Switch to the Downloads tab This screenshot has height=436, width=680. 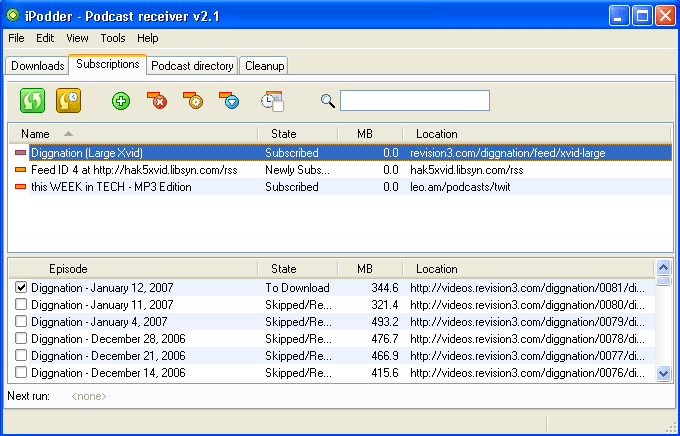37,66
